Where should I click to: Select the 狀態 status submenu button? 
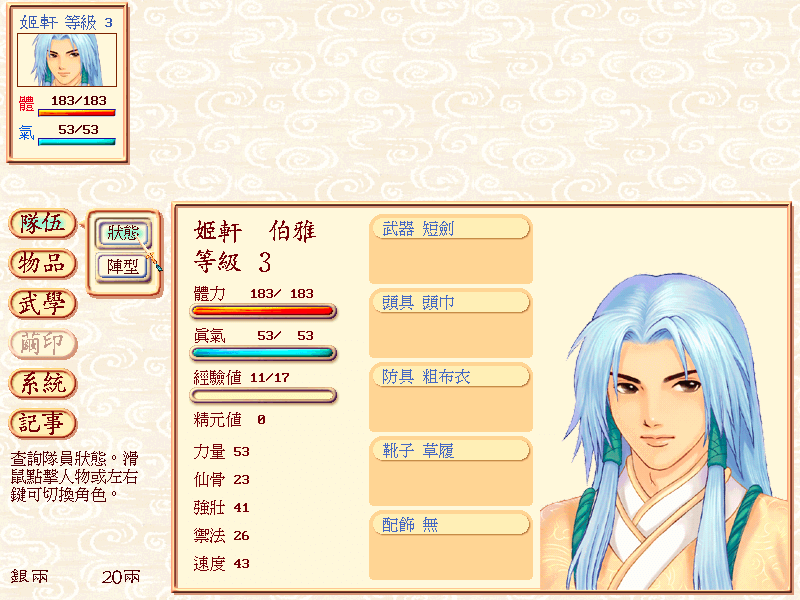click(123, 233)
